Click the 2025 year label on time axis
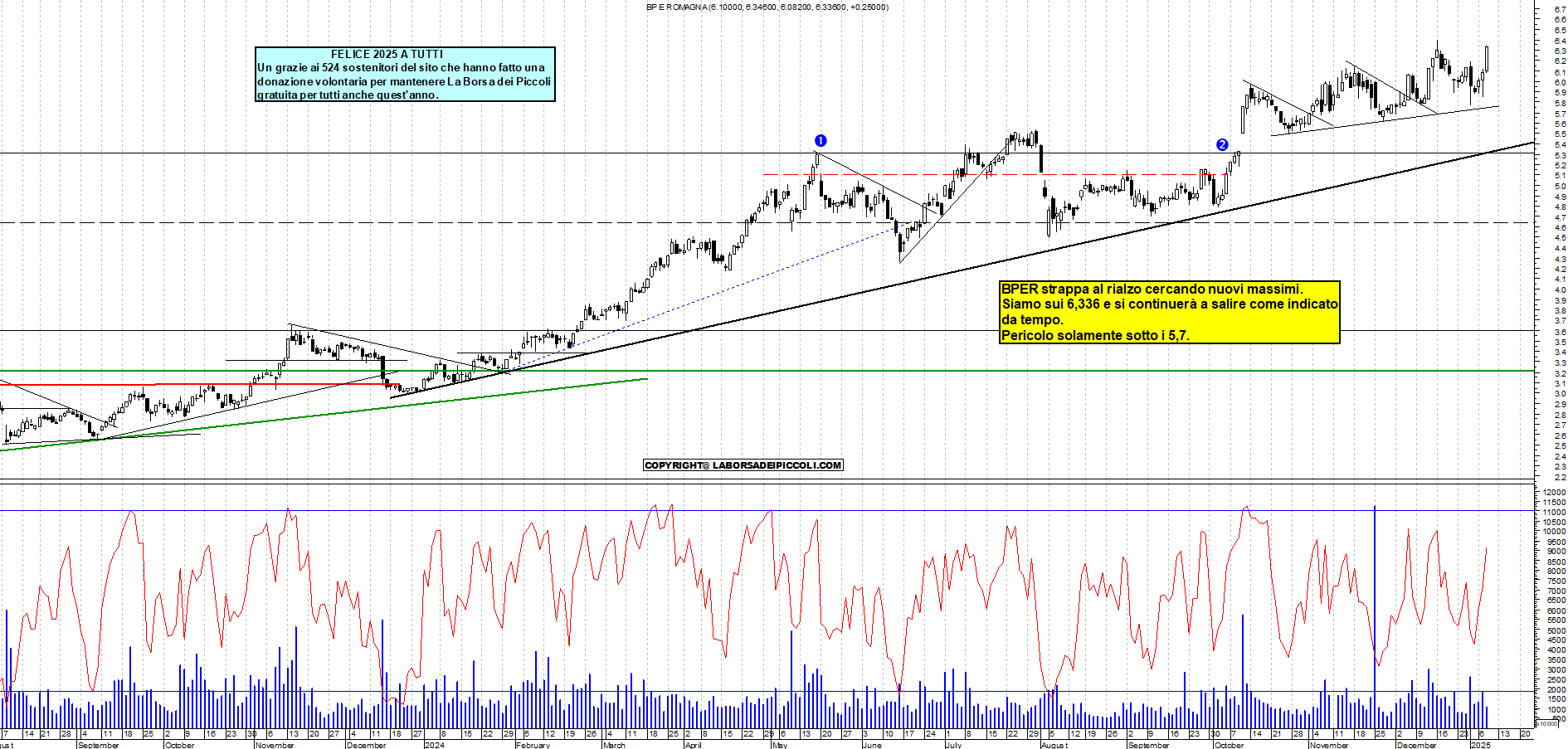 coord(1481,745)
